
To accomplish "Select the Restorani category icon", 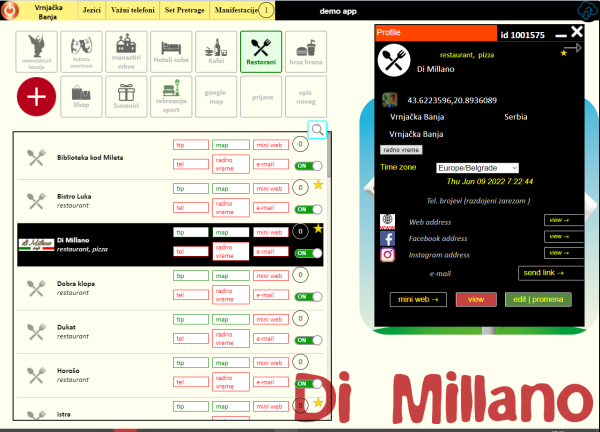I will coord(259,50).
